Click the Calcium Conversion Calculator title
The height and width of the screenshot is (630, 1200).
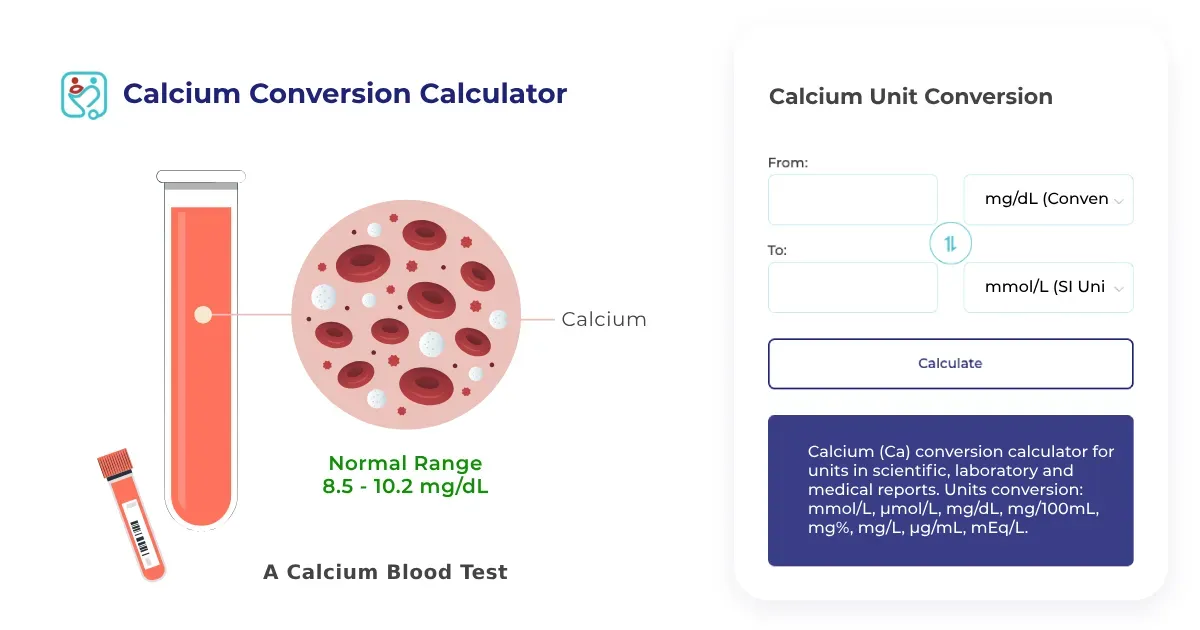tap(344, 94)
